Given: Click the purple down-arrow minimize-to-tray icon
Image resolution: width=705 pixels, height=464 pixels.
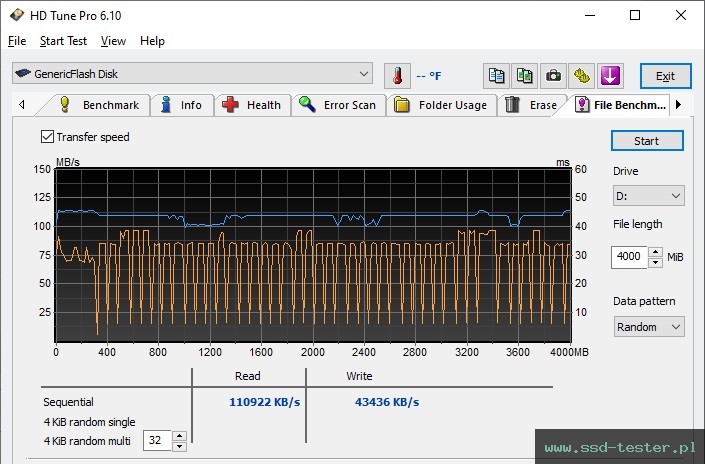Looking at the screenshot, I should tap(610, 76).
